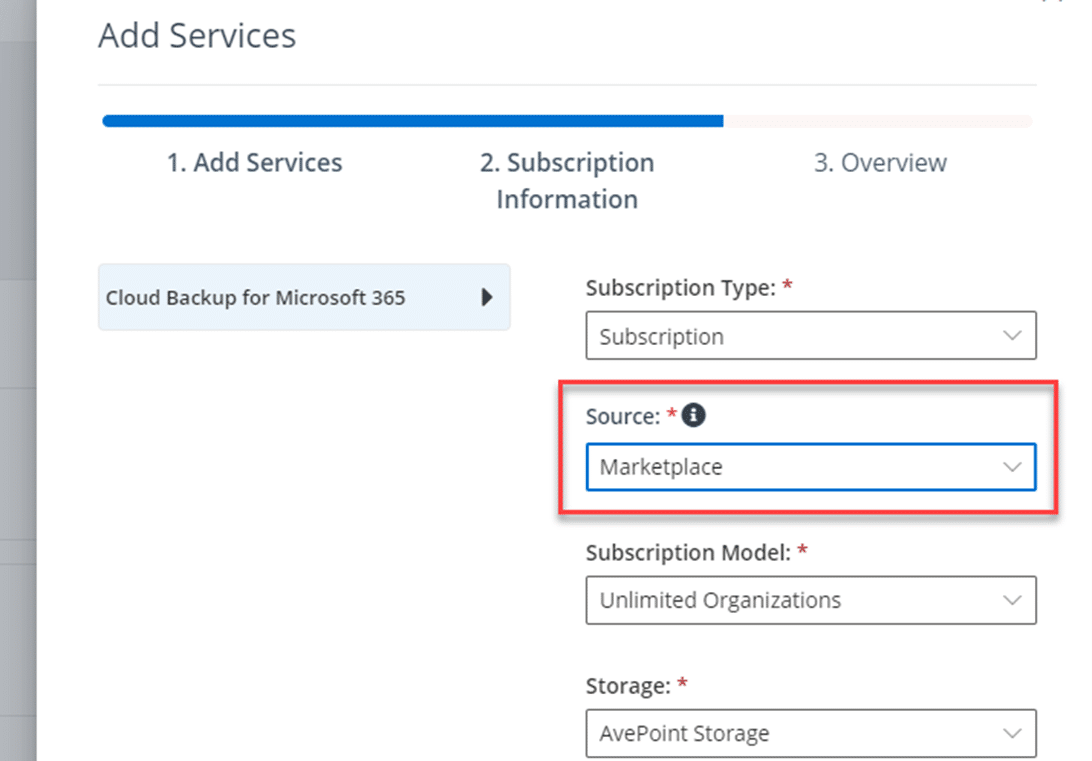Click the Add Services dialog heading

pyautogui.click(x=197, y=36)
